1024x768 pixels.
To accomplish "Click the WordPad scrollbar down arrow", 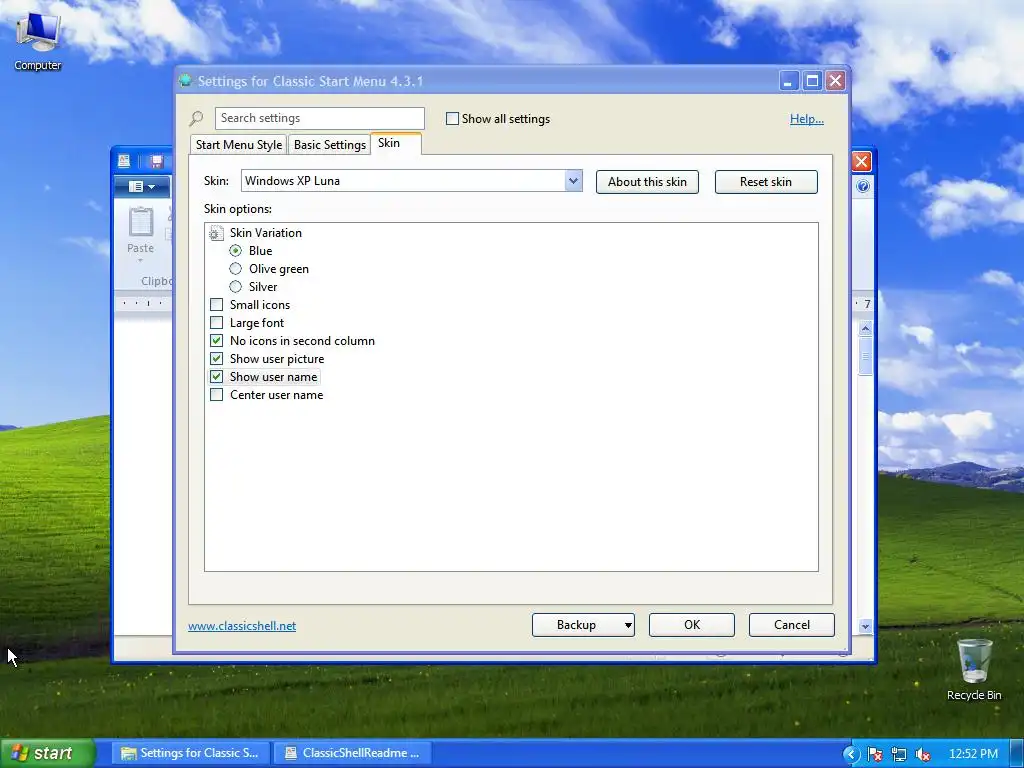I will pos(865,626).
